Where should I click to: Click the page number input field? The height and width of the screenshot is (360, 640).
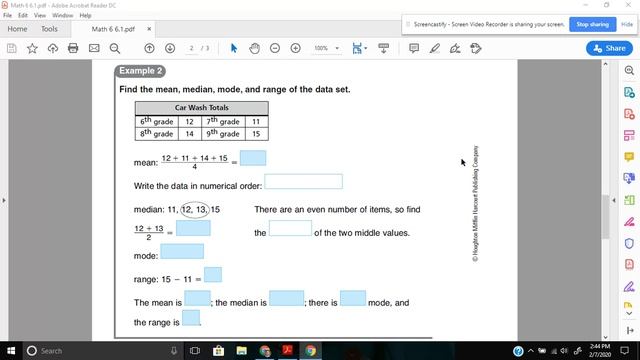(191, 48)
